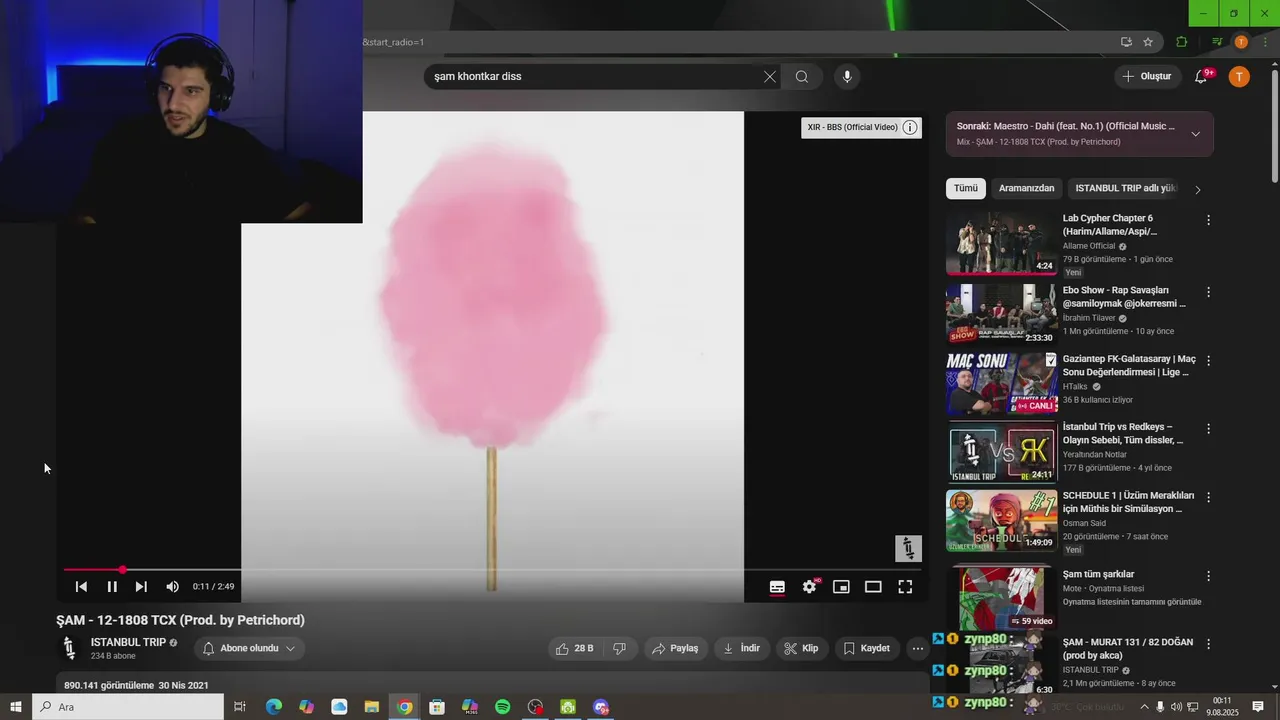Open the Abone olundu subscription dropdown
The width and height of the screenshot is (1280, 720).
click(249, 648)
